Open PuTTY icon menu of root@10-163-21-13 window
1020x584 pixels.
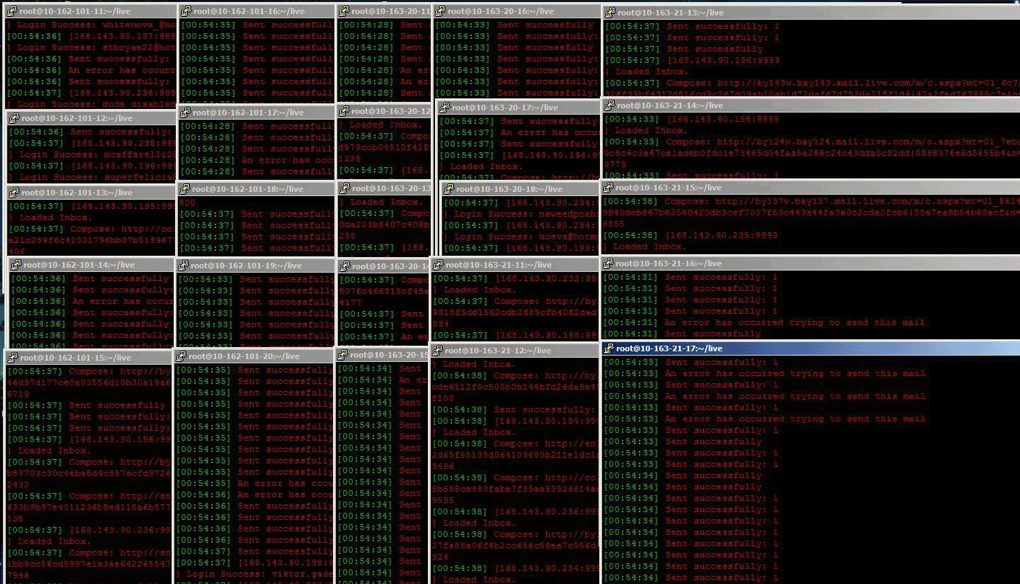point(610,12)
